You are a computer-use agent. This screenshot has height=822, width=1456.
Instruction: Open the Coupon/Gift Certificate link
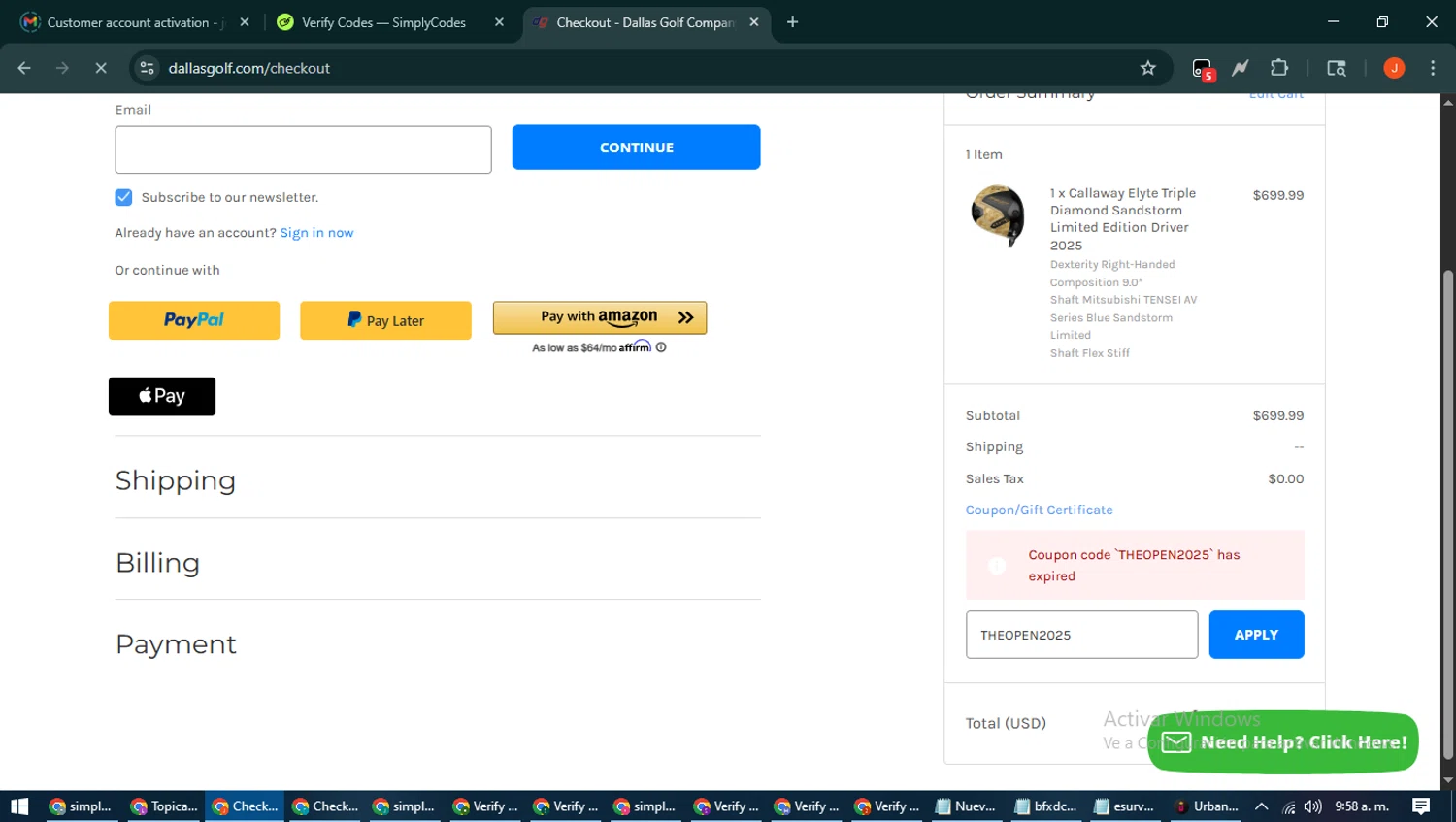point(1039,510)
